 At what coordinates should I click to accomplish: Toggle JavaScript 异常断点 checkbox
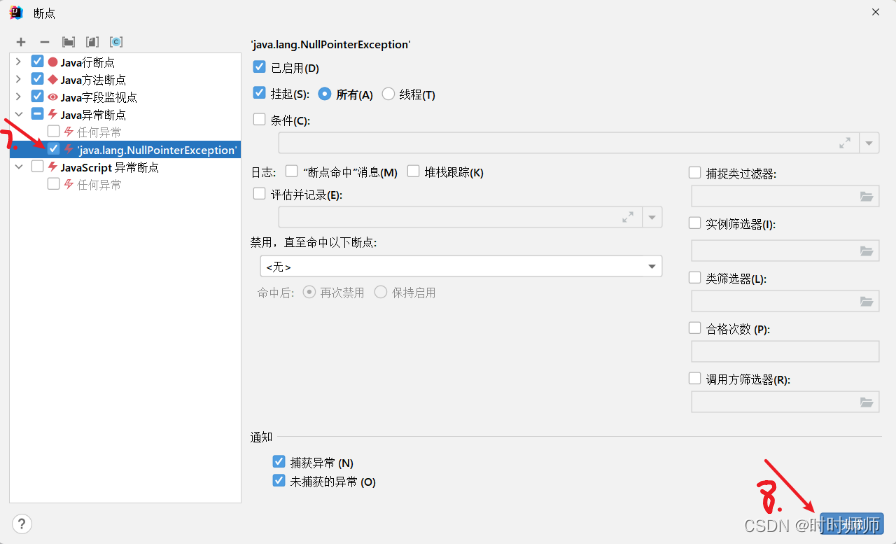(x=37, y=166)
